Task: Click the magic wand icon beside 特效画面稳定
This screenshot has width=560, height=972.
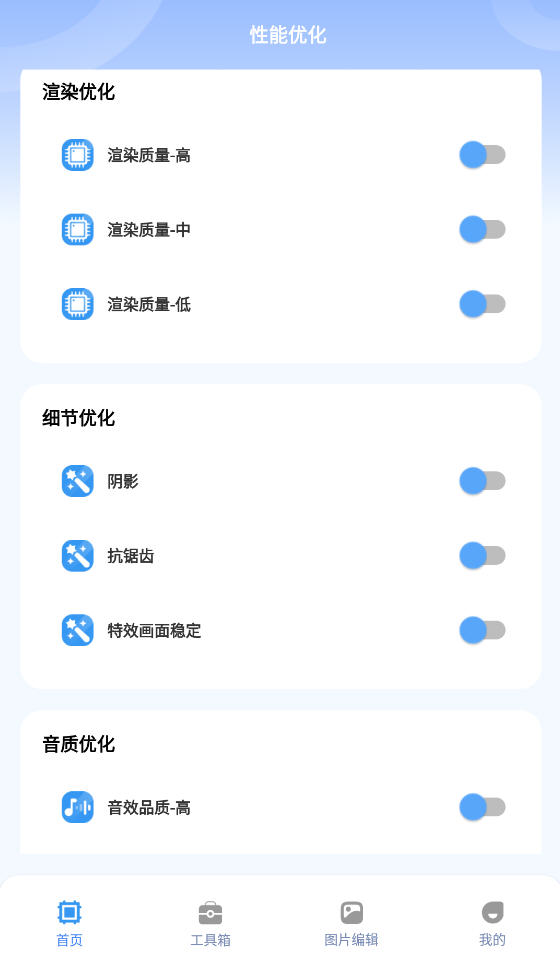Action: [x=78, y=630]
